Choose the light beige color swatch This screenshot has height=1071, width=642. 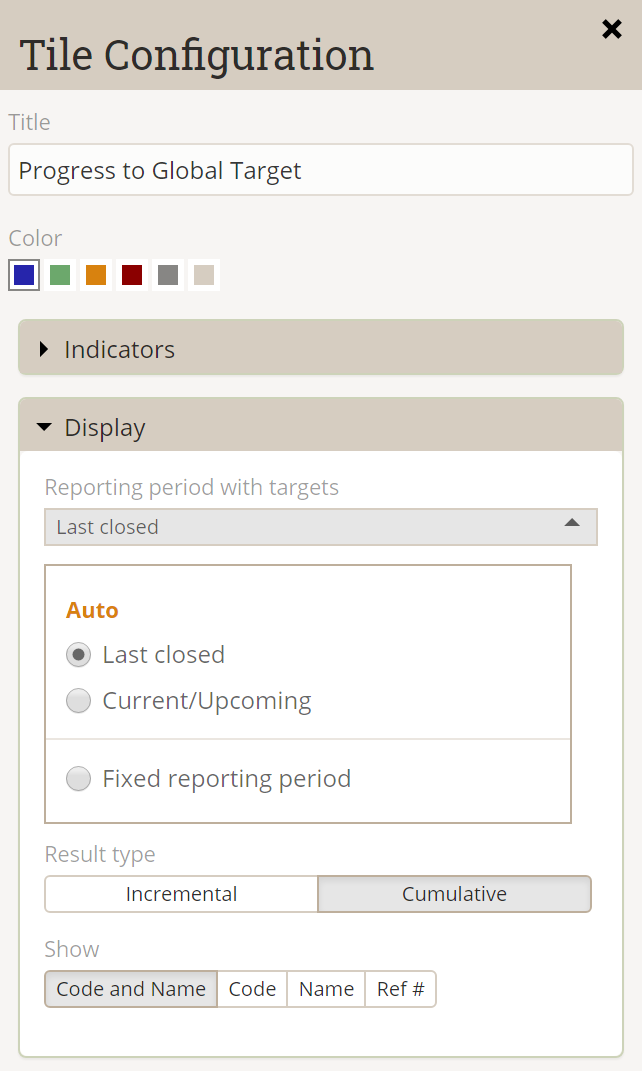tap(204, 275)
